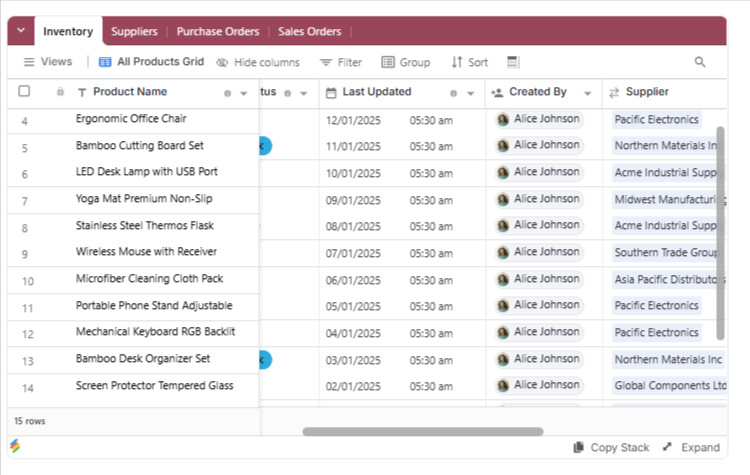Click the info dot in Last Updated header

pyautogui.click(x=453, y=93)
